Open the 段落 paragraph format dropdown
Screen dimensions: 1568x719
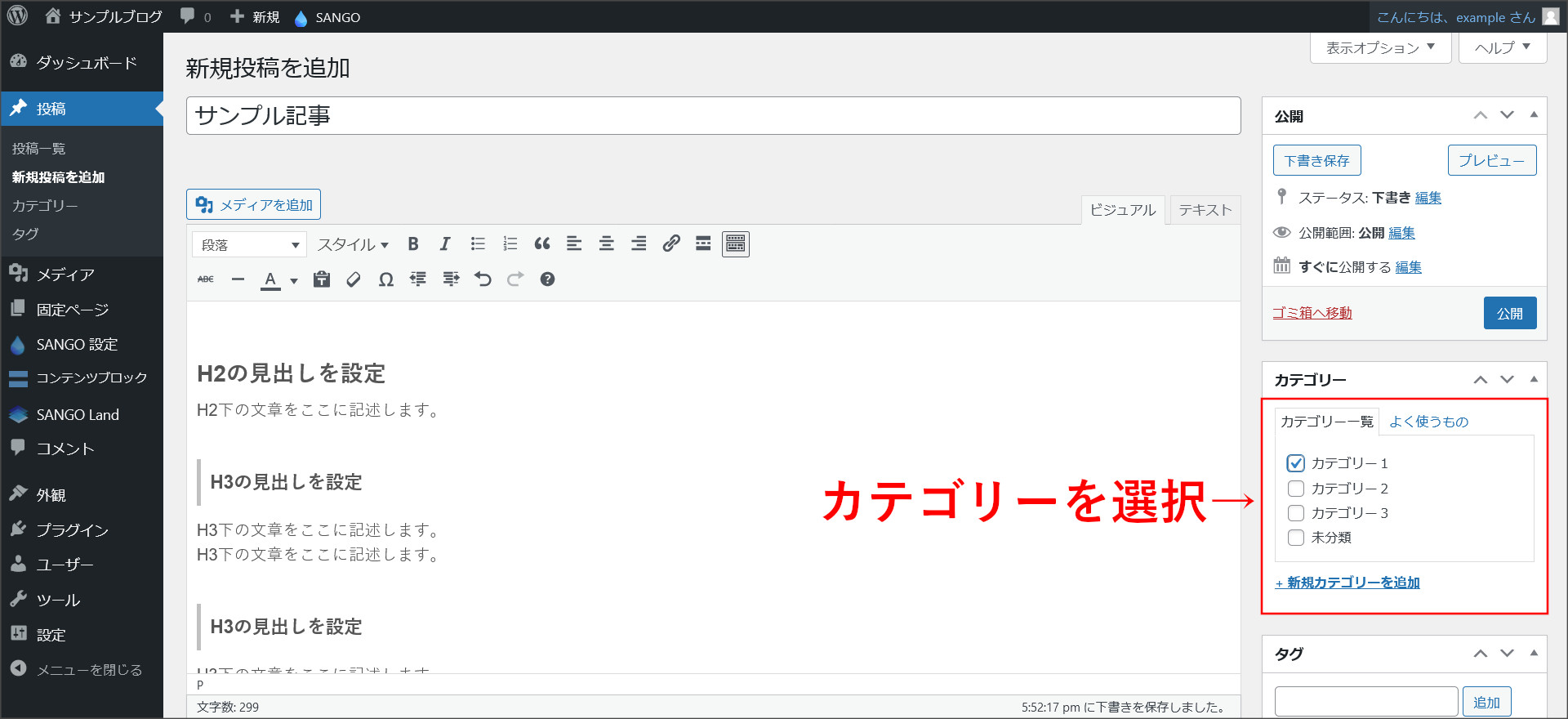pyautogui.click(x=249, y=245)
